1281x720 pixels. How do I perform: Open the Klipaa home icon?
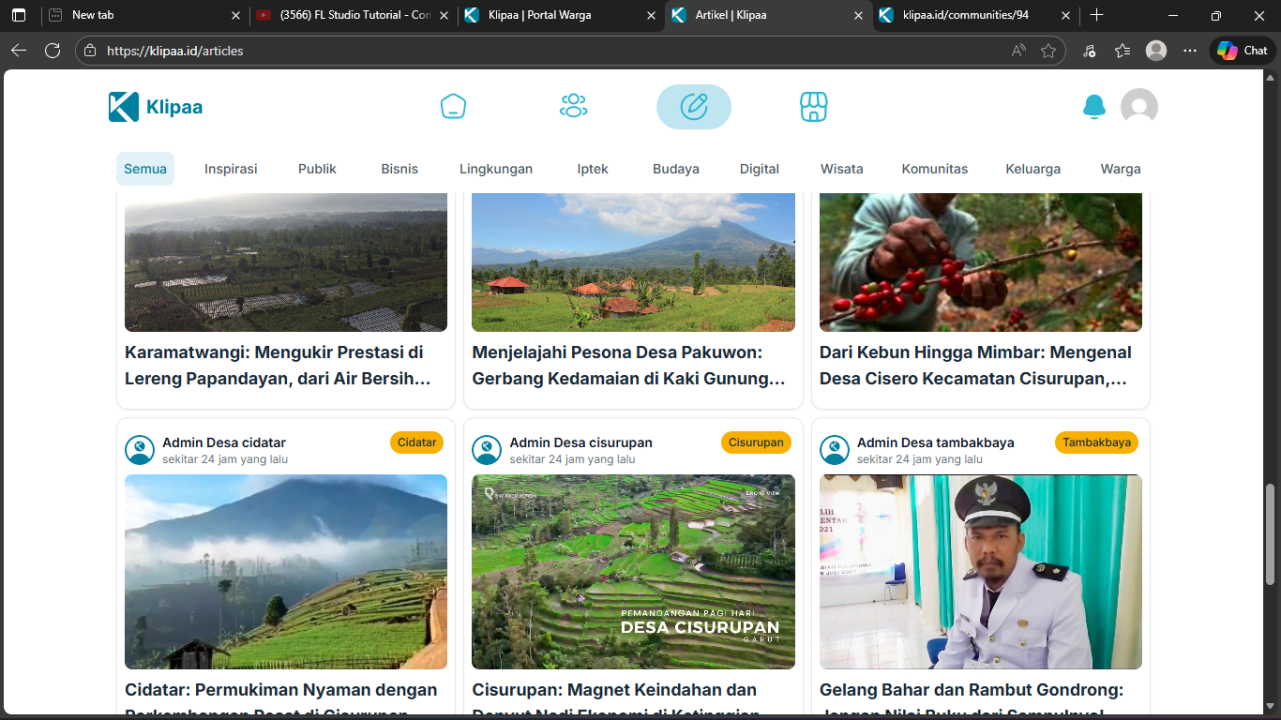click(x=453, y=107)
